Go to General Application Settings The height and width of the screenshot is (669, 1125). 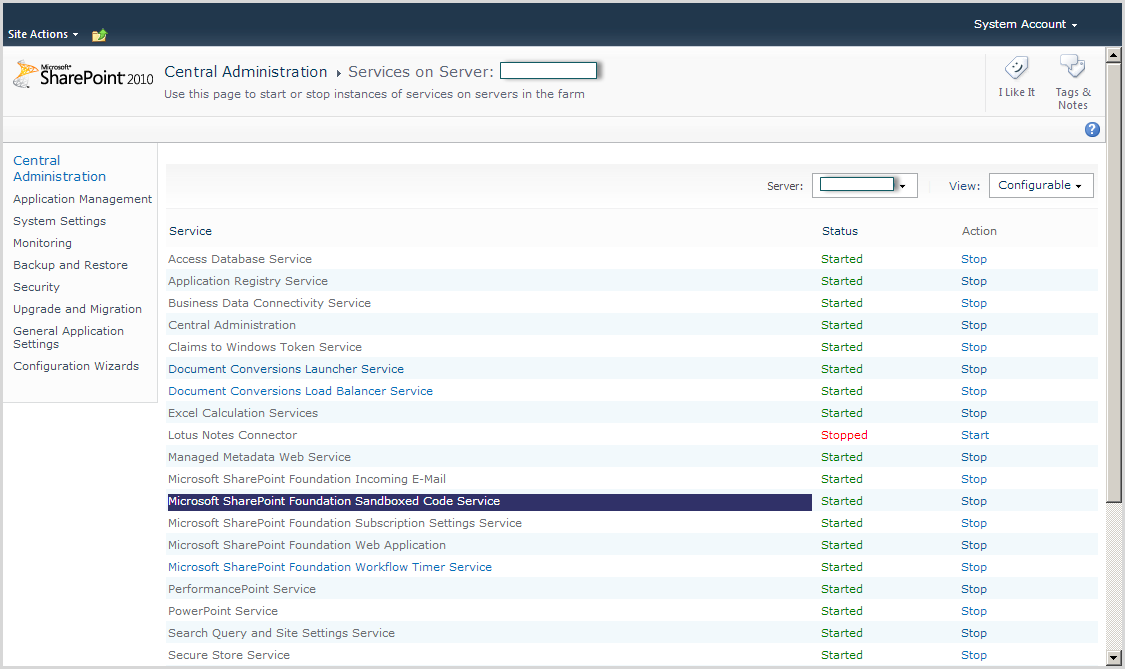click(68, 337)
